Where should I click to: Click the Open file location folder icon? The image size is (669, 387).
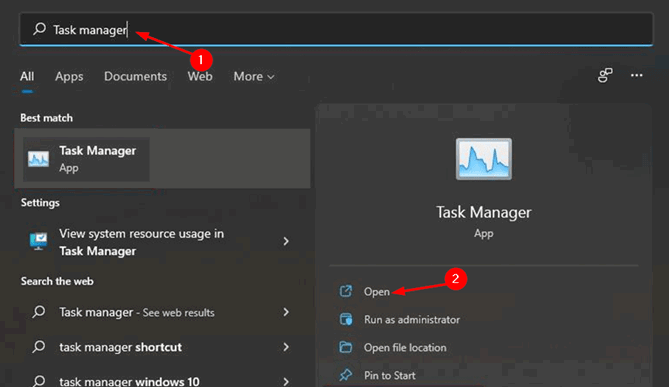click(346, 347)
